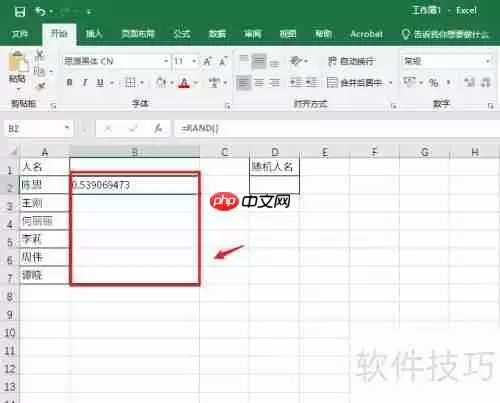Switch to the 插入 ribbon tab

click(94, 34)
